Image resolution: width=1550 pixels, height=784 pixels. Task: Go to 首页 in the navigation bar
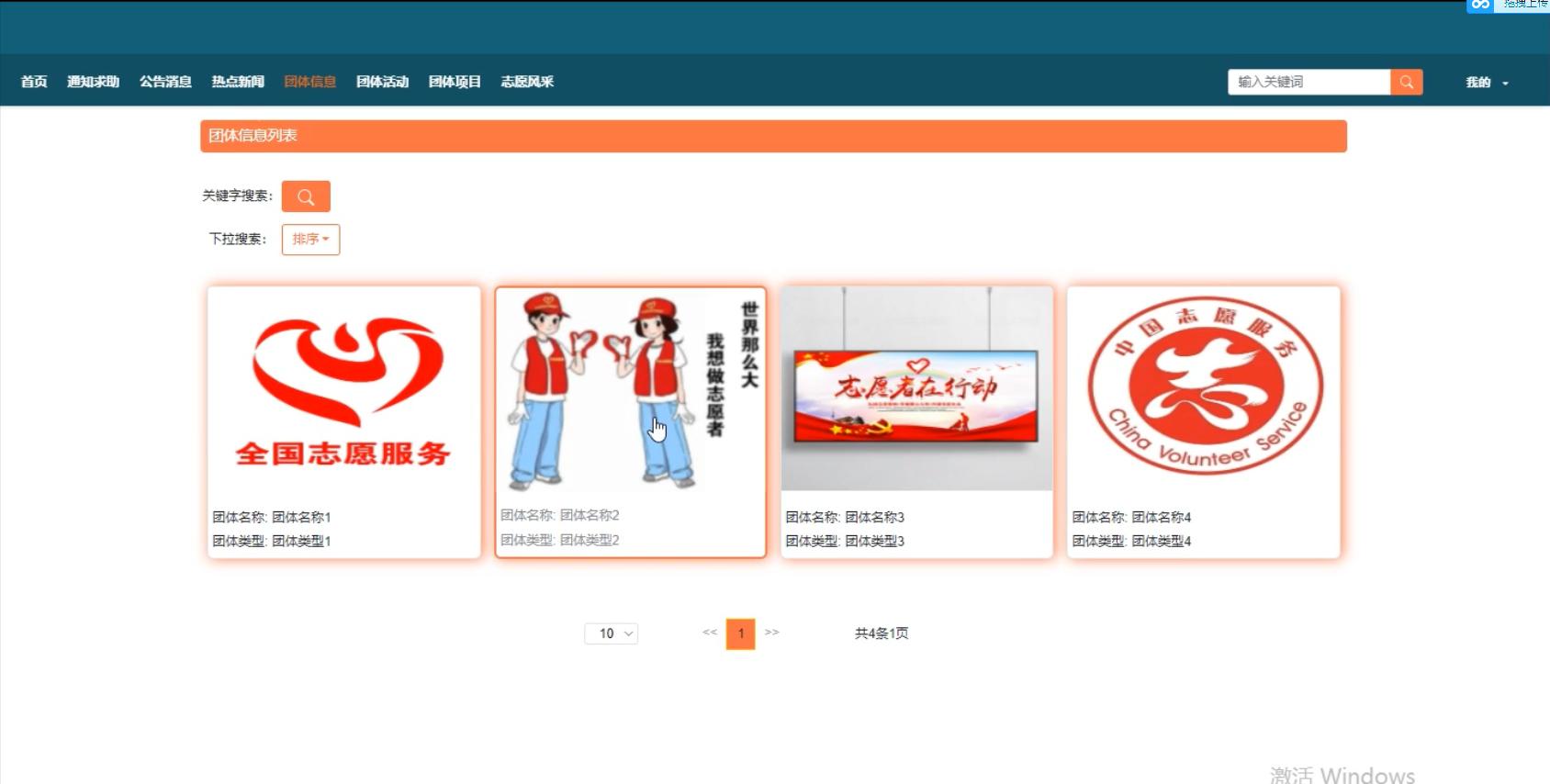click(34, 82)
